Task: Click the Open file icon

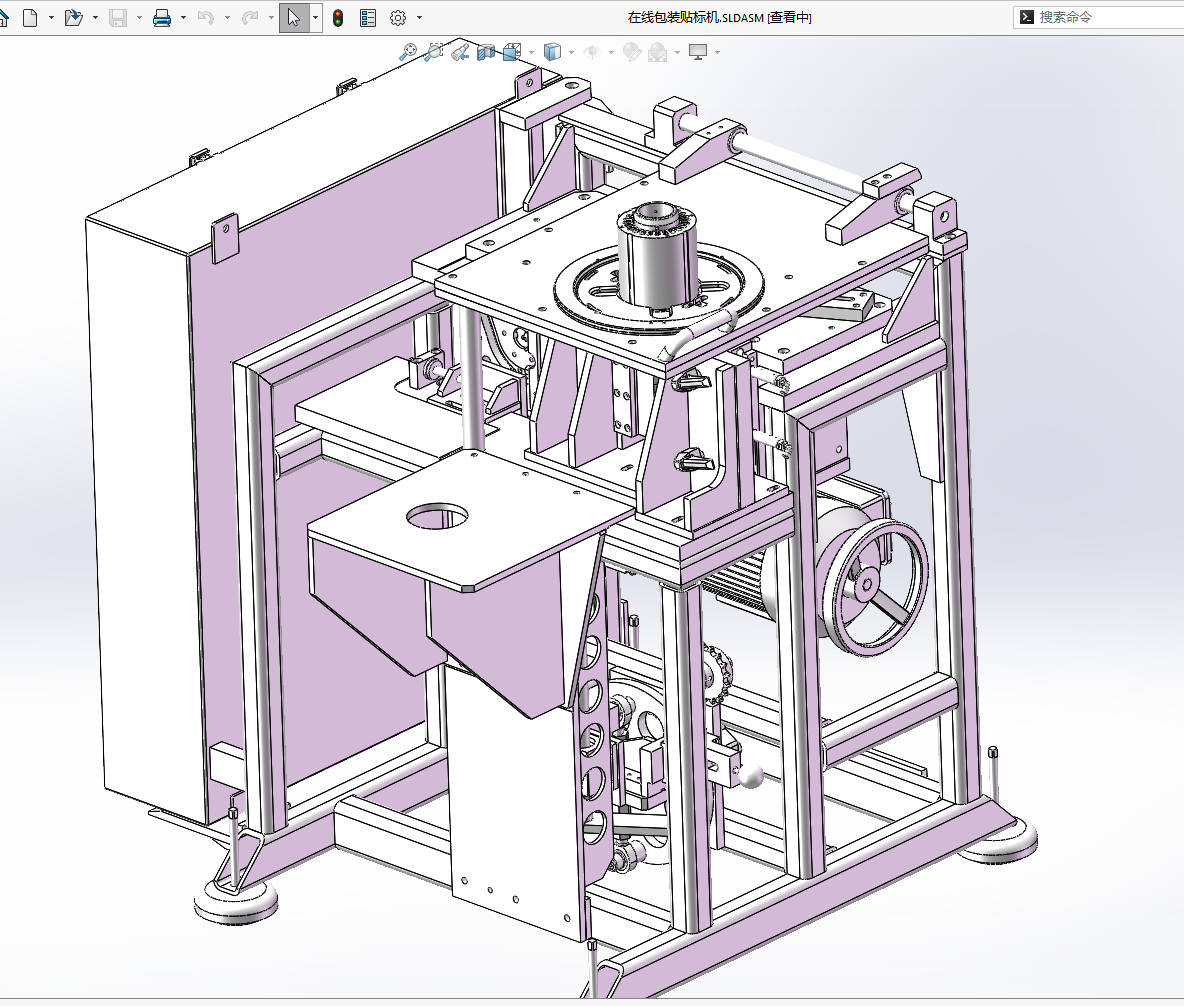Action: point(73,17)
